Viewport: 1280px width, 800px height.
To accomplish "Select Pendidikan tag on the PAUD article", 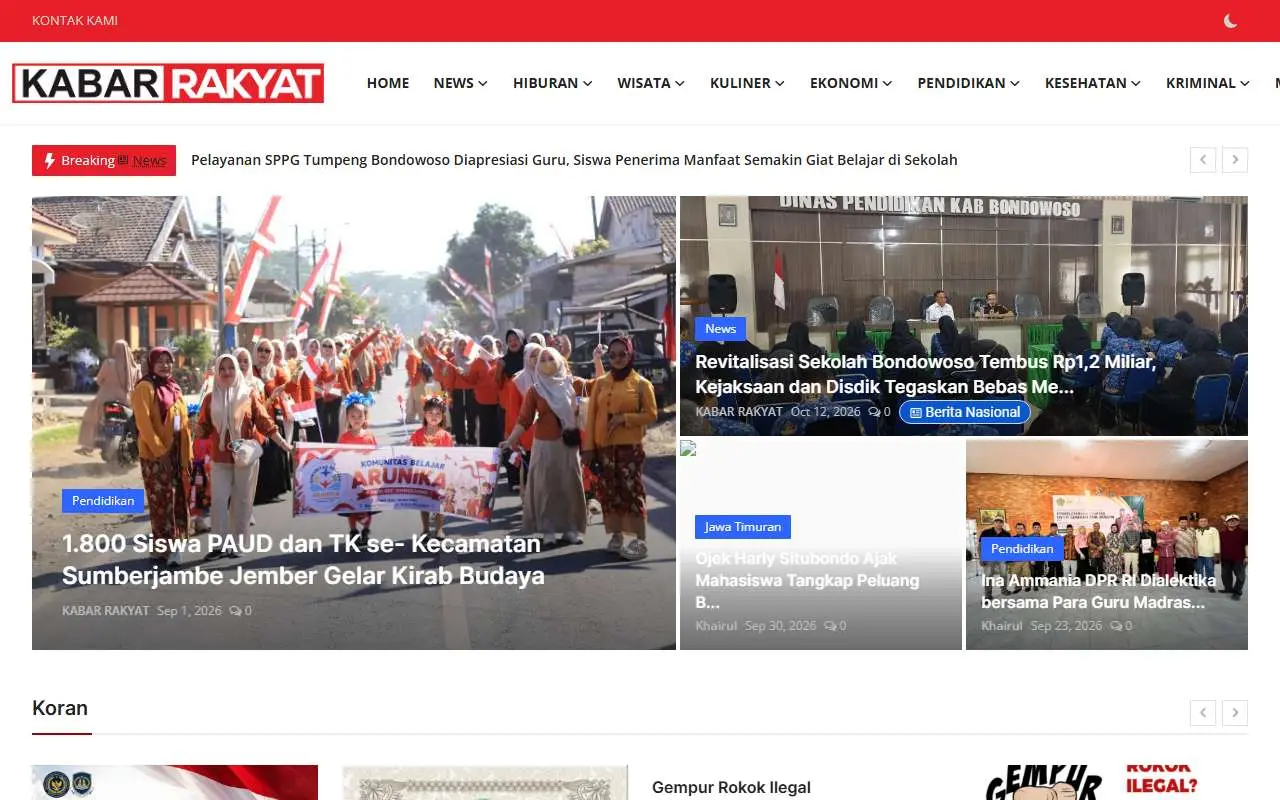I will [x=103, y=501].
